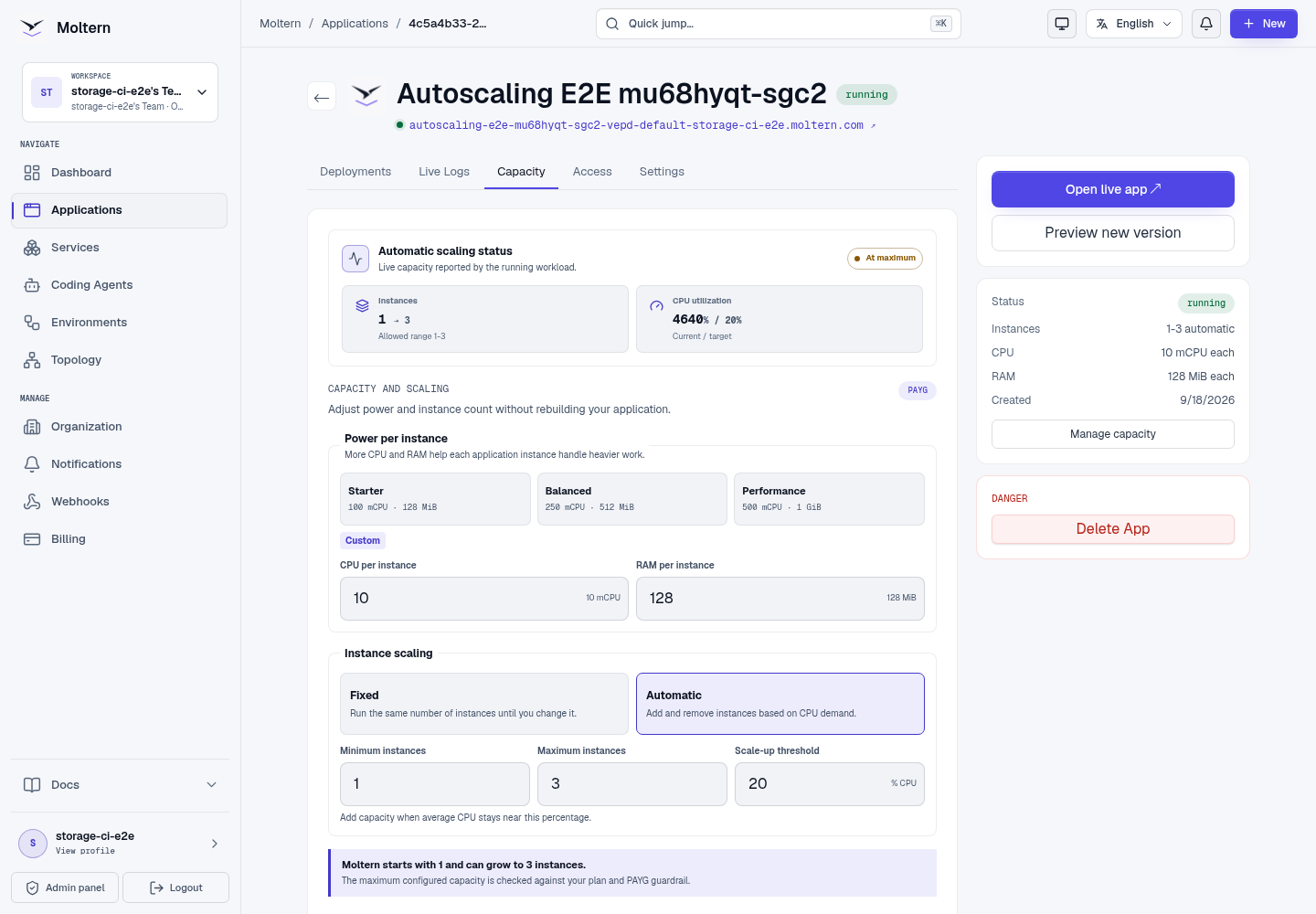Click the Custom preset label
The image size is (1316, 914).
pyautogui.click(x=363, y=541)
